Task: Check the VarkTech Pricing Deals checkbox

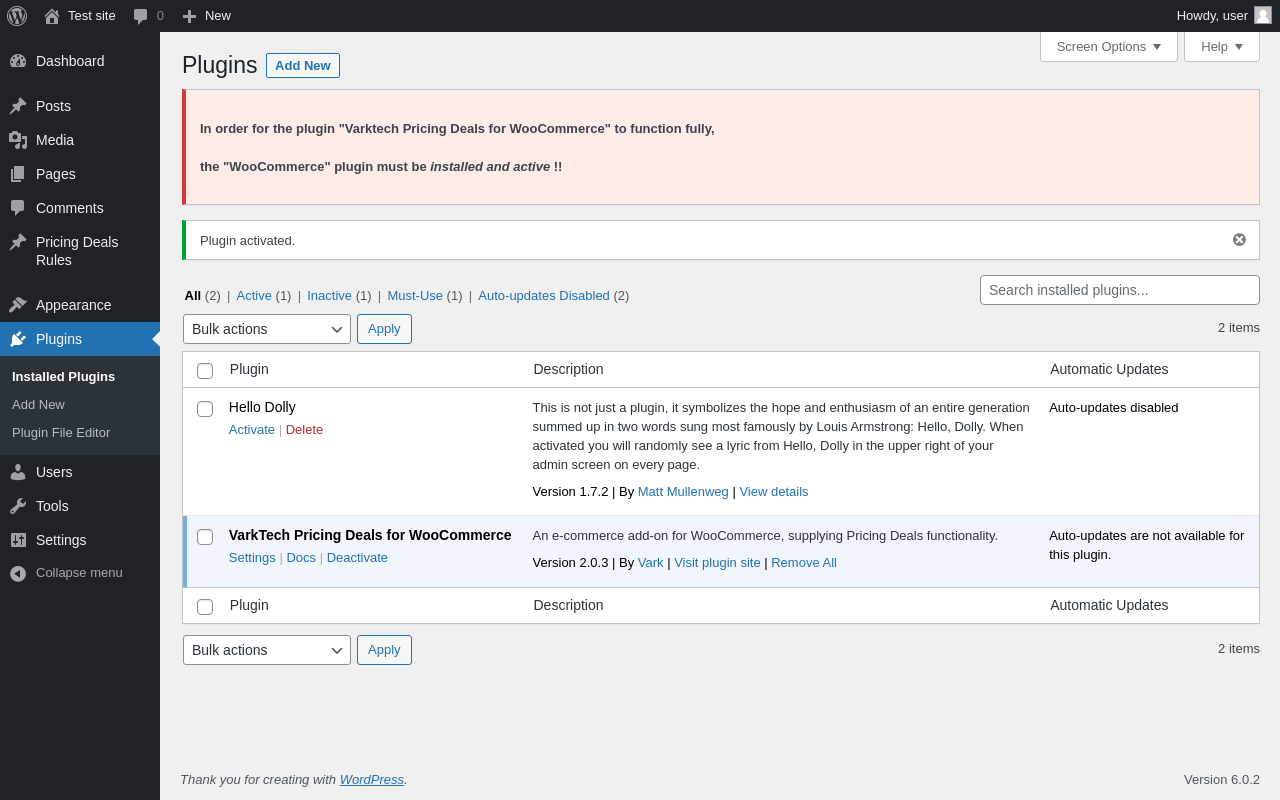Action: pyautogui.click(x=205, y=537)
